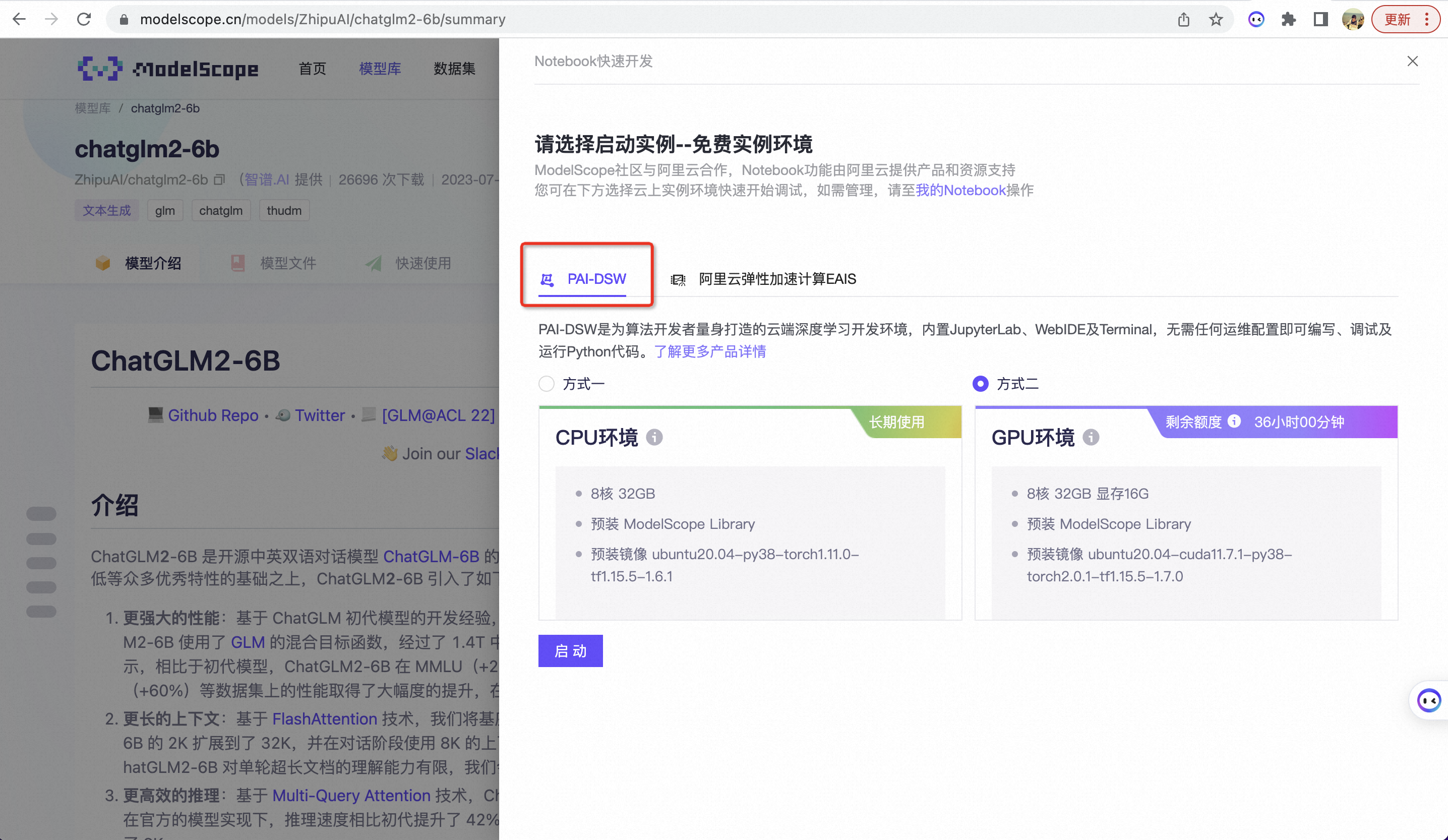
Task: Select the 方式一 radio button
Action: click(547, 384)
